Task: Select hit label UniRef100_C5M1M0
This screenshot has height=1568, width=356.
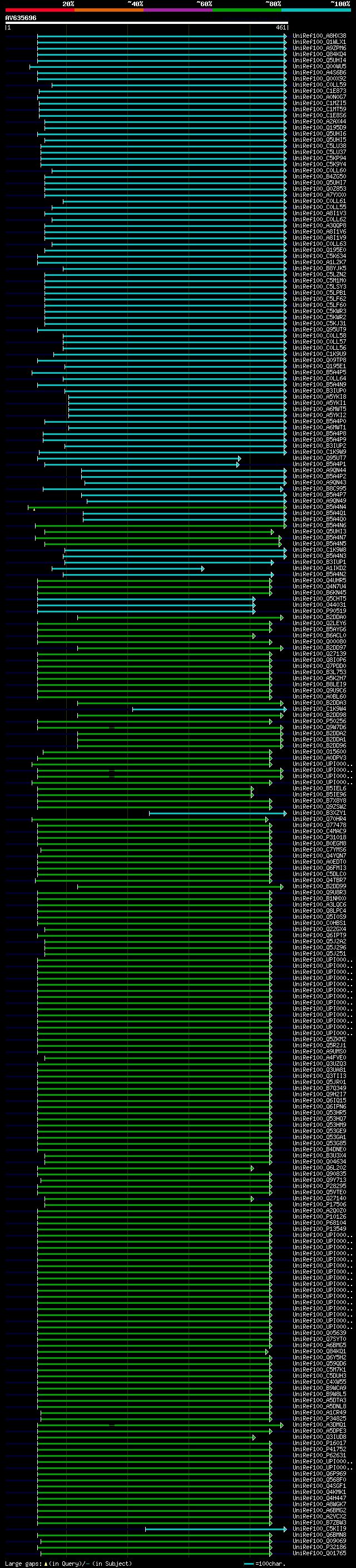Action: pos(319,280)
